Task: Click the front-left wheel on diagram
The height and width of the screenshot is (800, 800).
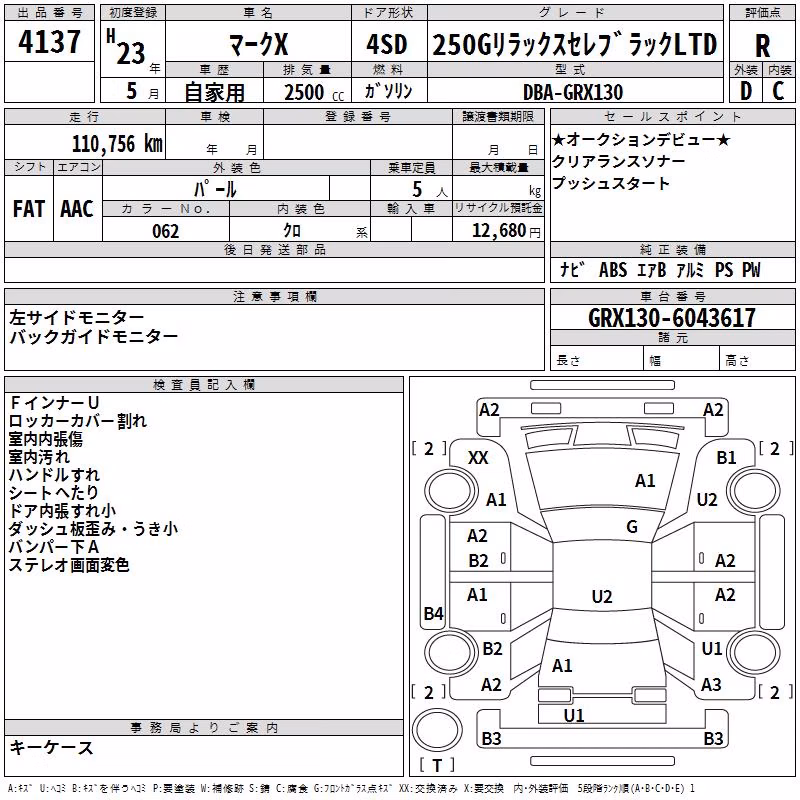Action: [450, 491]
